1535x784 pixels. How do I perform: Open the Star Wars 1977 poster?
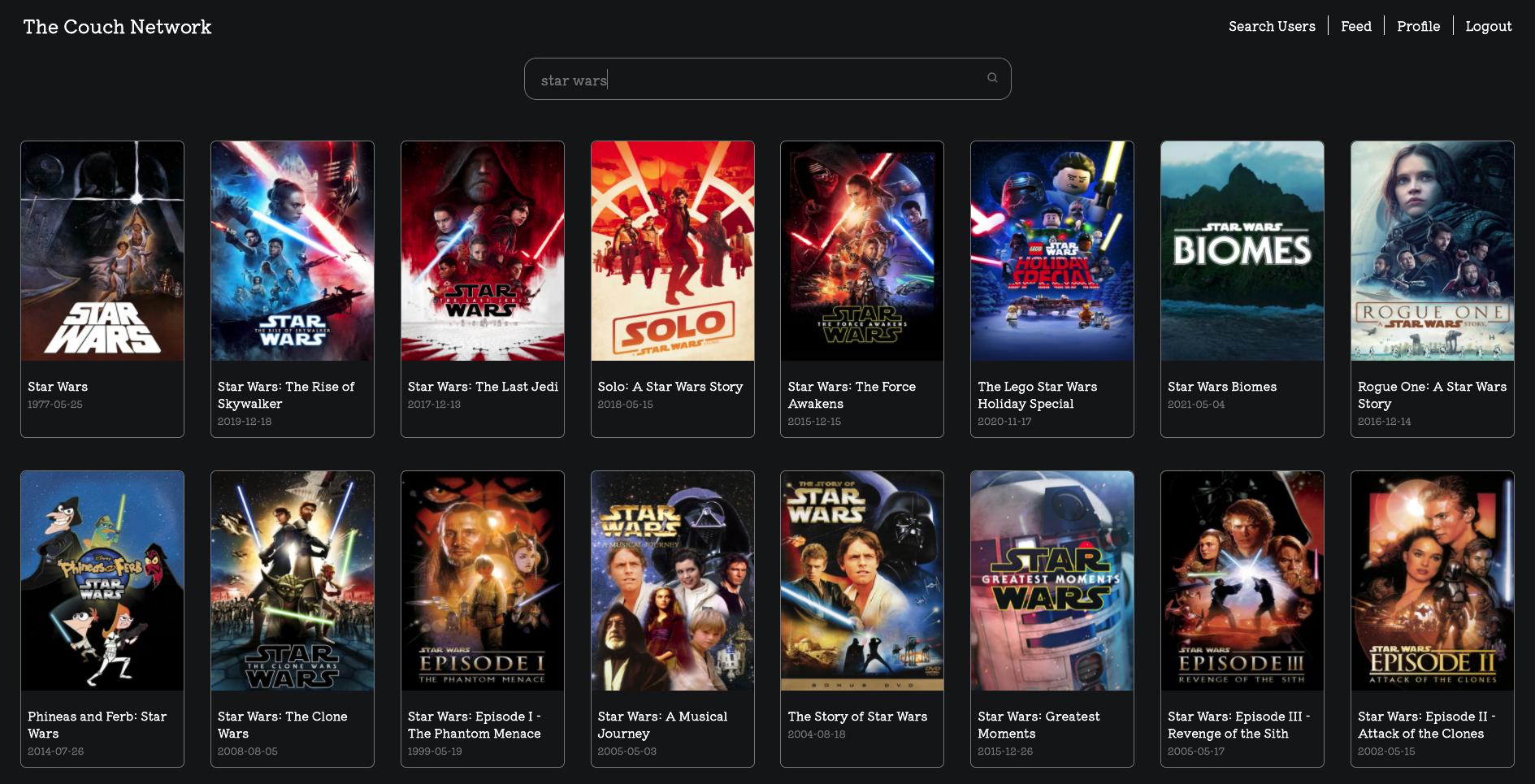102,251
